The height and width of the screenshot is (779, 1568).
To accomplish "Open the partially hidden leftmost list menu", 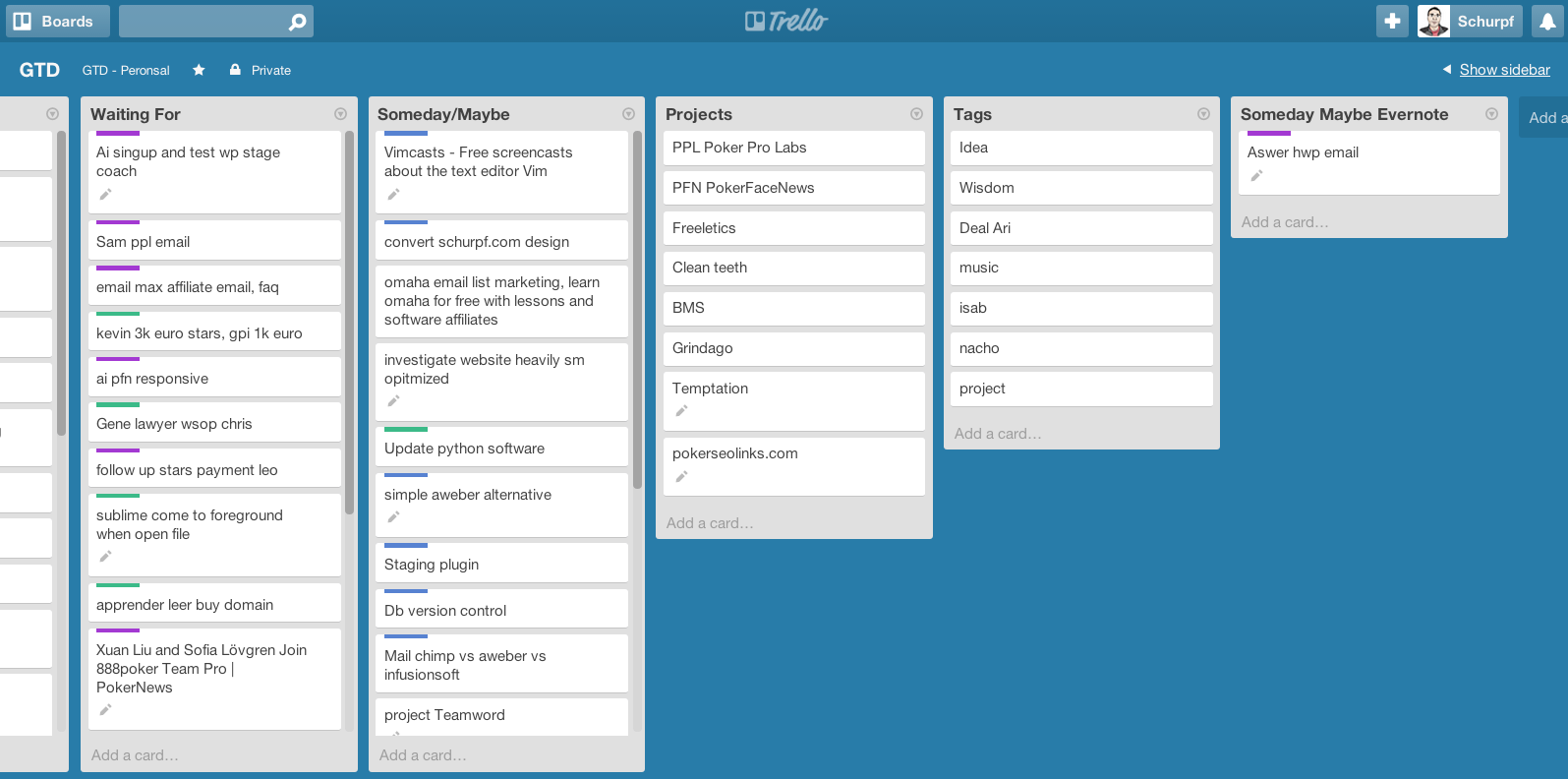I will pos(52,114).
